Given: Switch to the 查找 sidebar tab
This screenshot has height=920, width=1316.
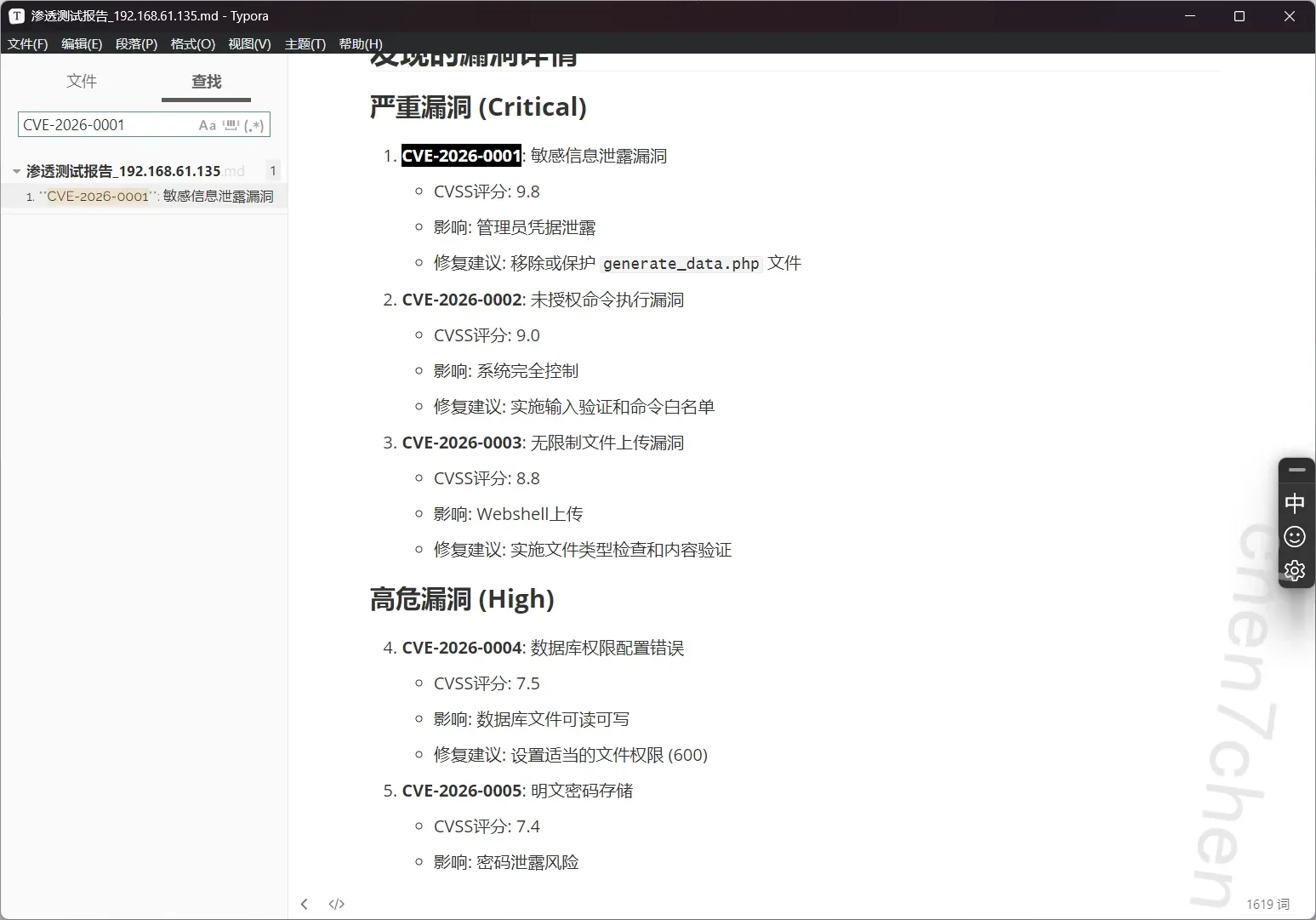Looking at the screenshot, I should click(207, 81).
